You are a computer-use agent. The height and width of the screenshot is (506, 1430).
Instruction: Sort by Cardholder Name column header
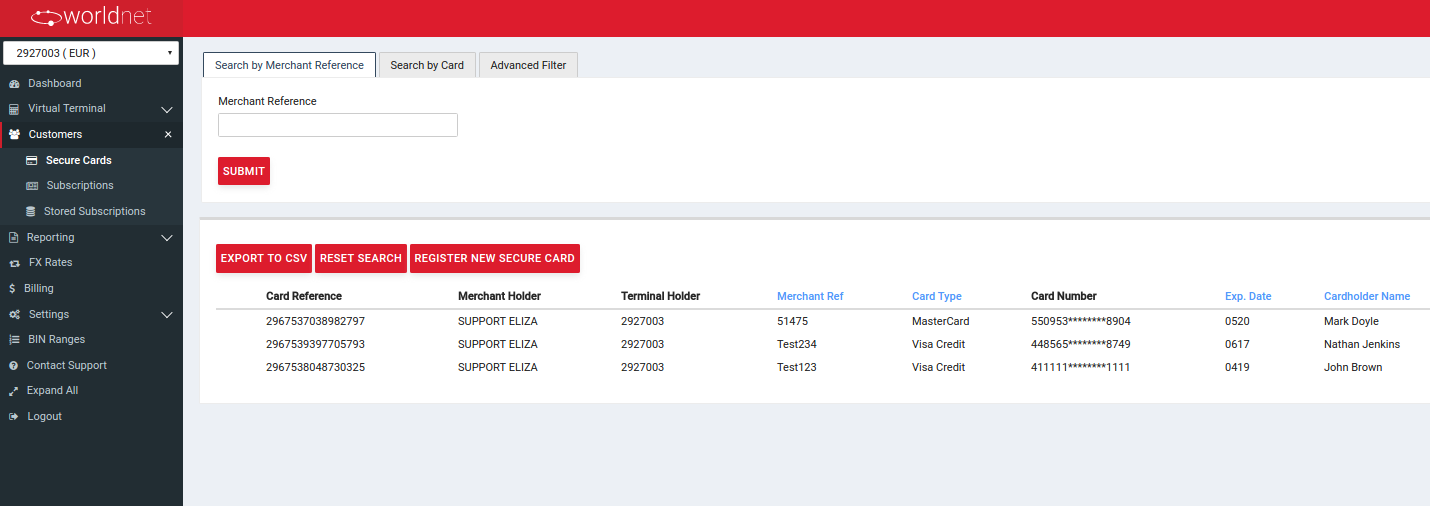[x=1367, y=296]
